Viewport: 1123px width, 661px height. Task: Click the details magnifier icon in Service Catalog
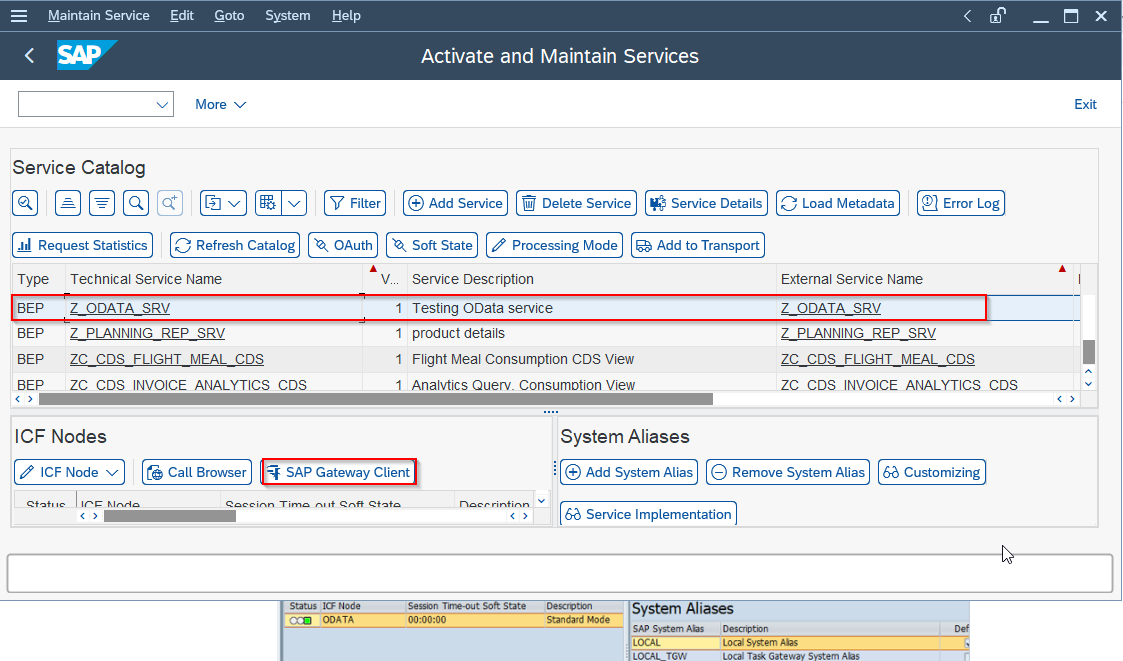tap(25, 203)
